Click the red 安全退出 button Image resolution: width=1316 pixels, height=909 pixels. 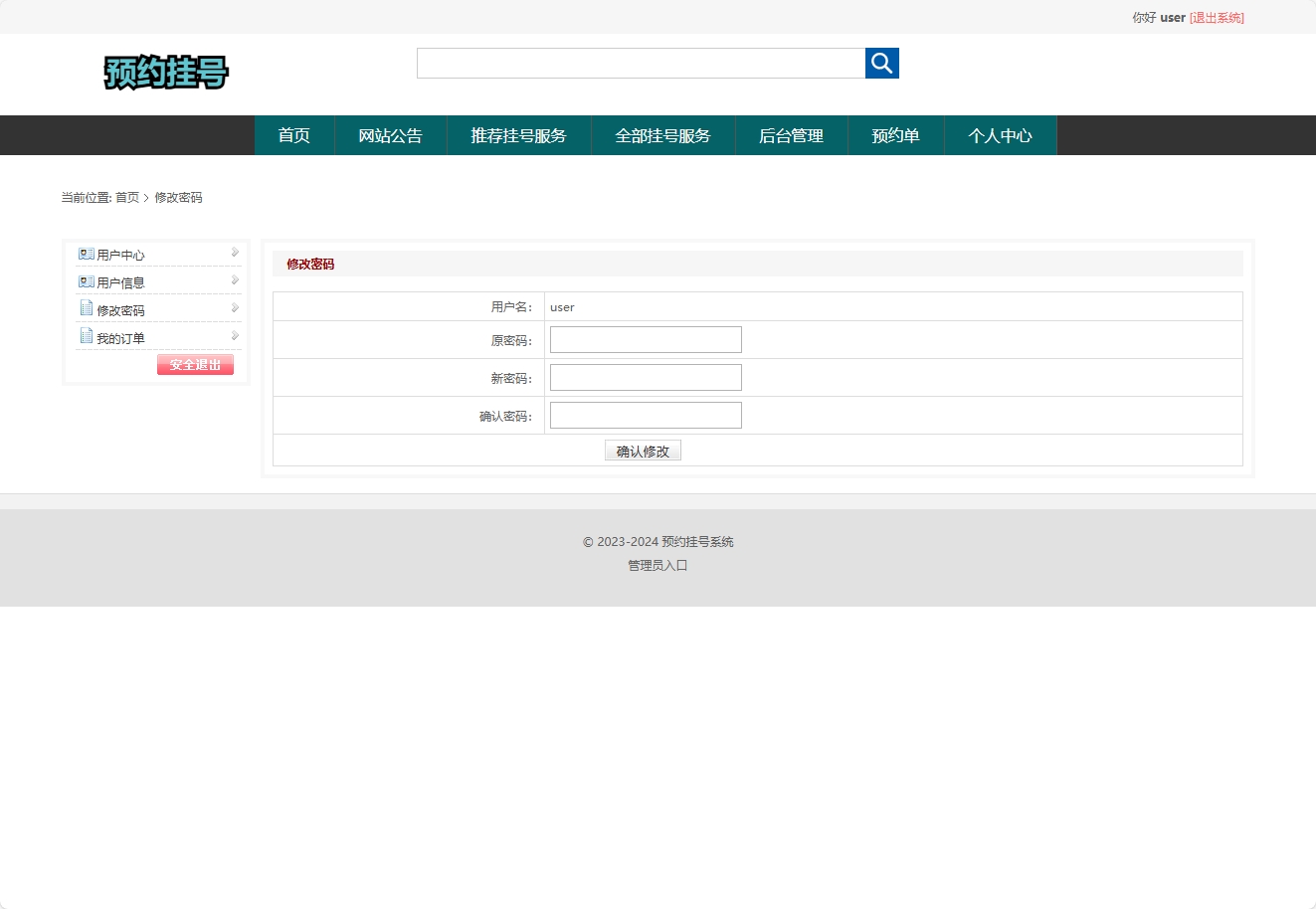point(195,364)
